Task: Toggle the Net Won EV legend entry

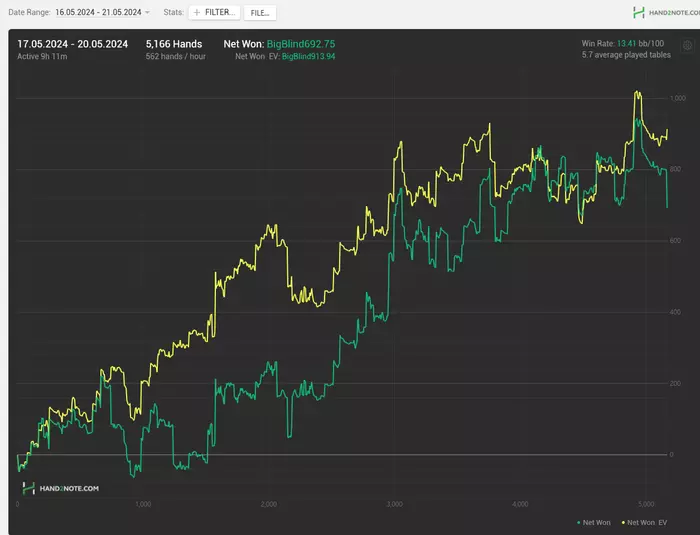Action: tap(644, 522)
